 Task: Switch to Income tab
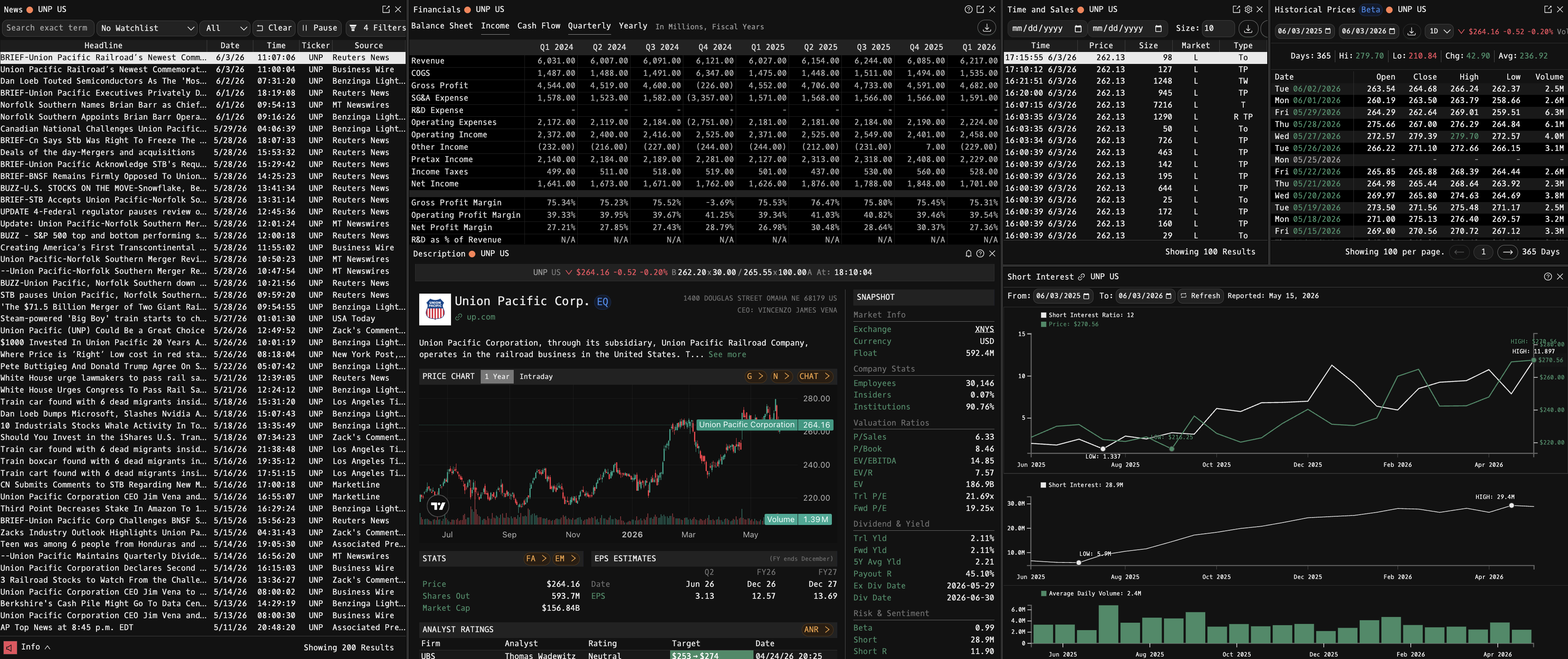pyautogui.click(x=495, y=26)
